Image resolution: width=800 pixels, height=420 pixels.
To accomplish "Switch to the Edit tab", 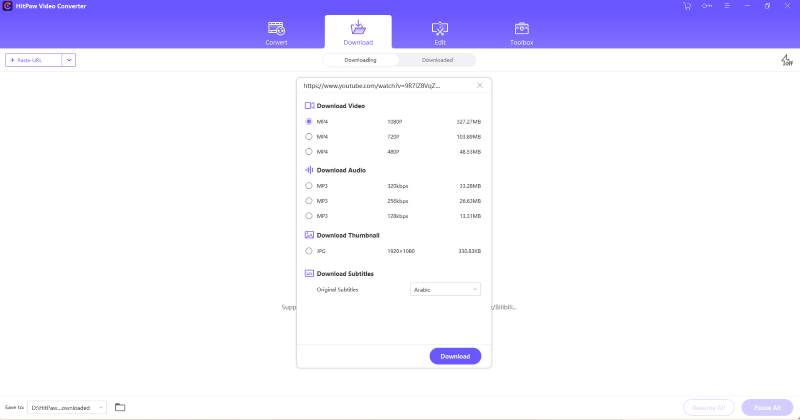I will [440, 33].
